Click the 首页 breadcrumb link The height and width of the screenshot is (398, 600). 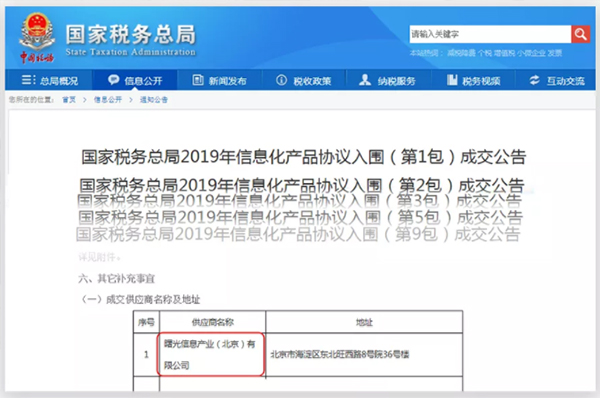tap(69, 100)
